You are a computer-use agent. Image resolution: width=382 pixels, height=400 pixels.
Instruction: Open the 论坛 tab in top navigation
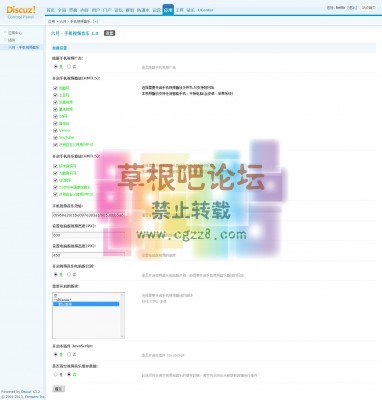coord(118,10)
